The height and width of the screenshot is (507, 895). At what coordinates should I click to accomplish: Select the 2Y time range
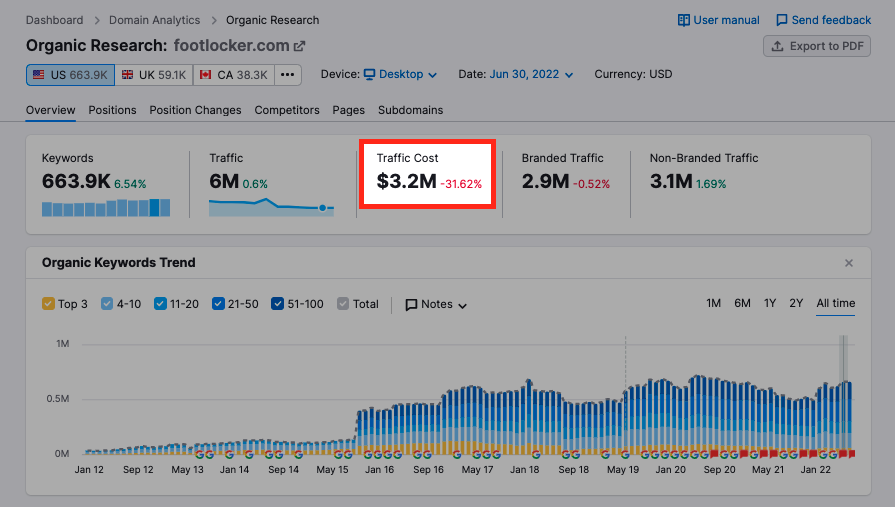click(796, 303)
